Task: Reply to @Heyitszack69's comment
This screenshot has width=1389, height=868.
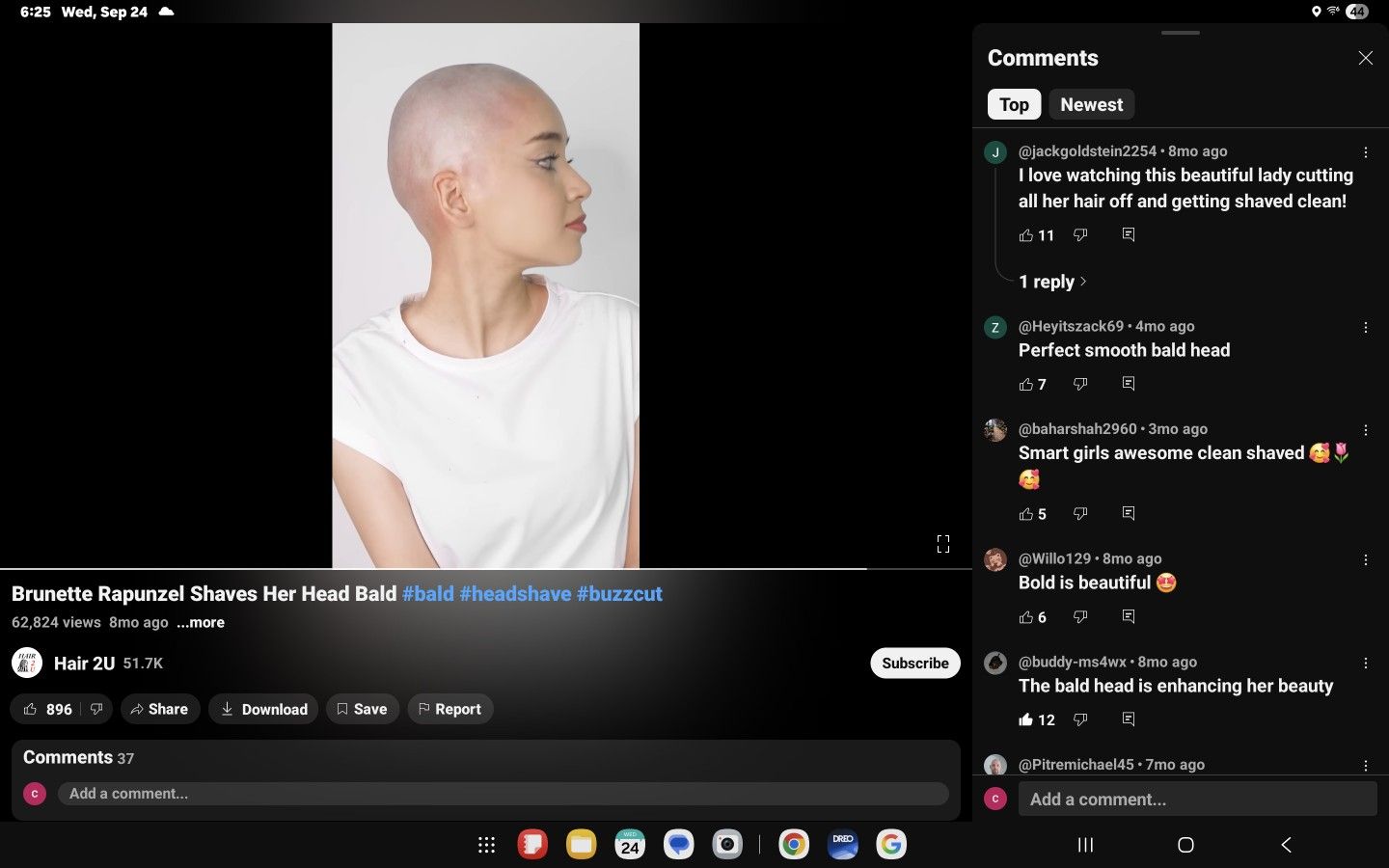Action: pos(1128,384)
